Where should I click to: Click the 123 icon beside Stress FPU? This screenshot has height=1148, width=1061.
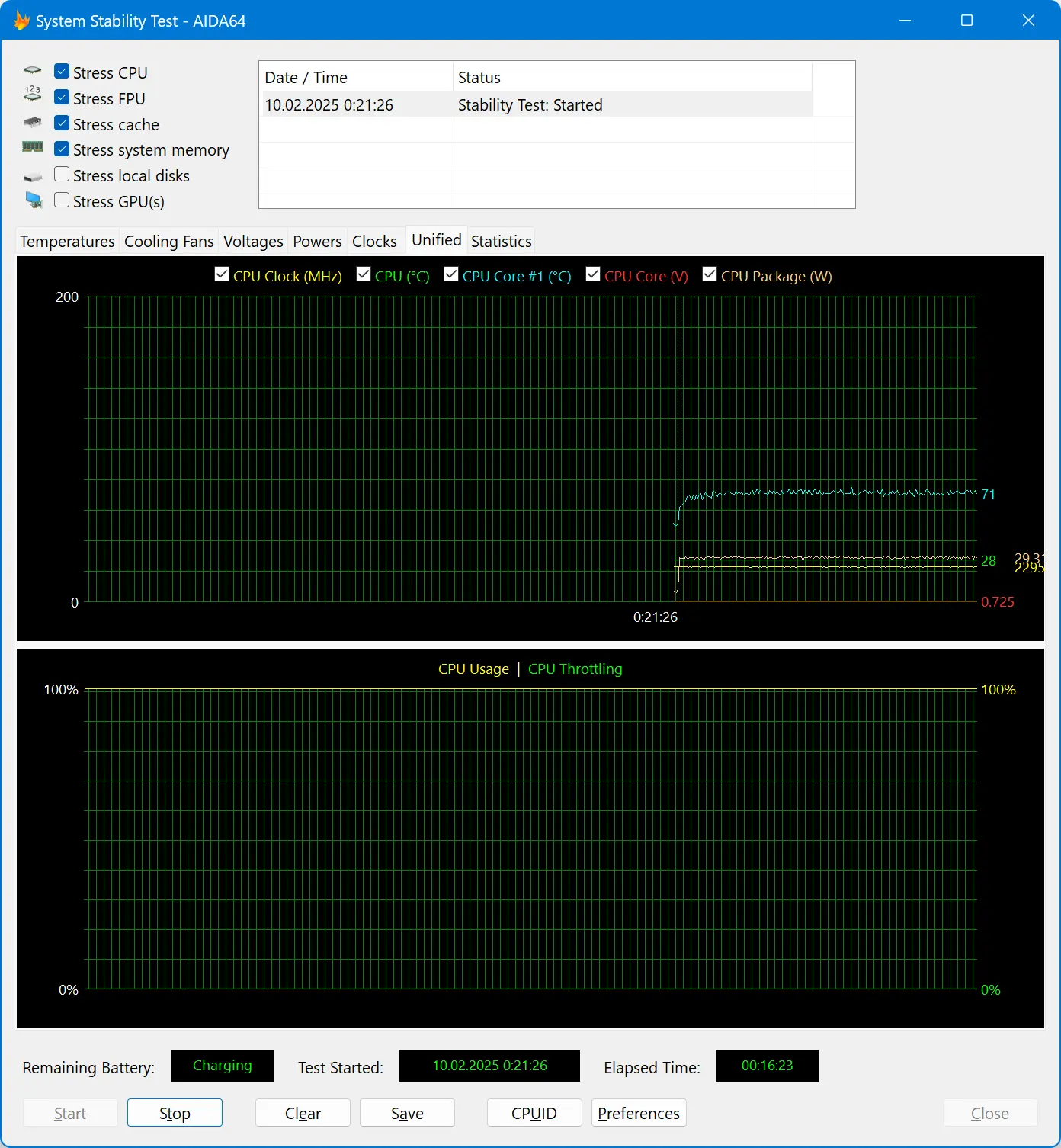coord(32,94)
